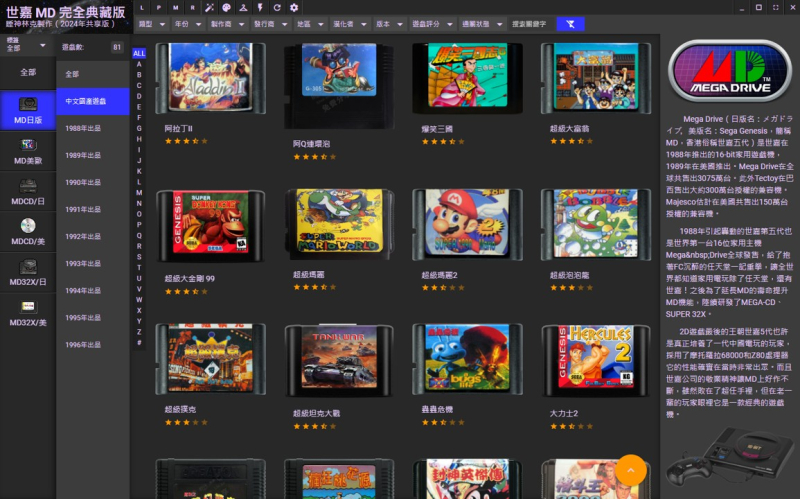The width and height of the screenshot is (800, 499).
Task: Open the 超級瑪麗 Super Mario World cartridge
Action: click(339, 224)
